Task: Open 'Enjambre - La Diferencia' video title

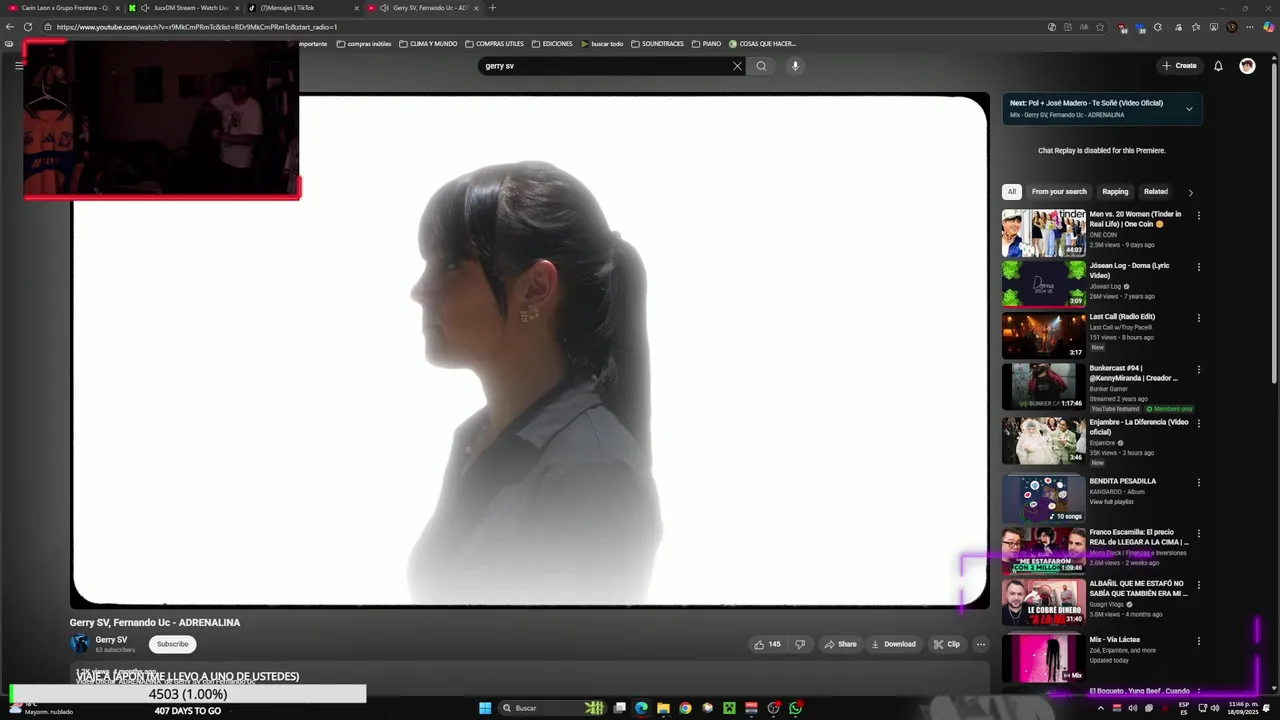Action: click(1139, 427)
